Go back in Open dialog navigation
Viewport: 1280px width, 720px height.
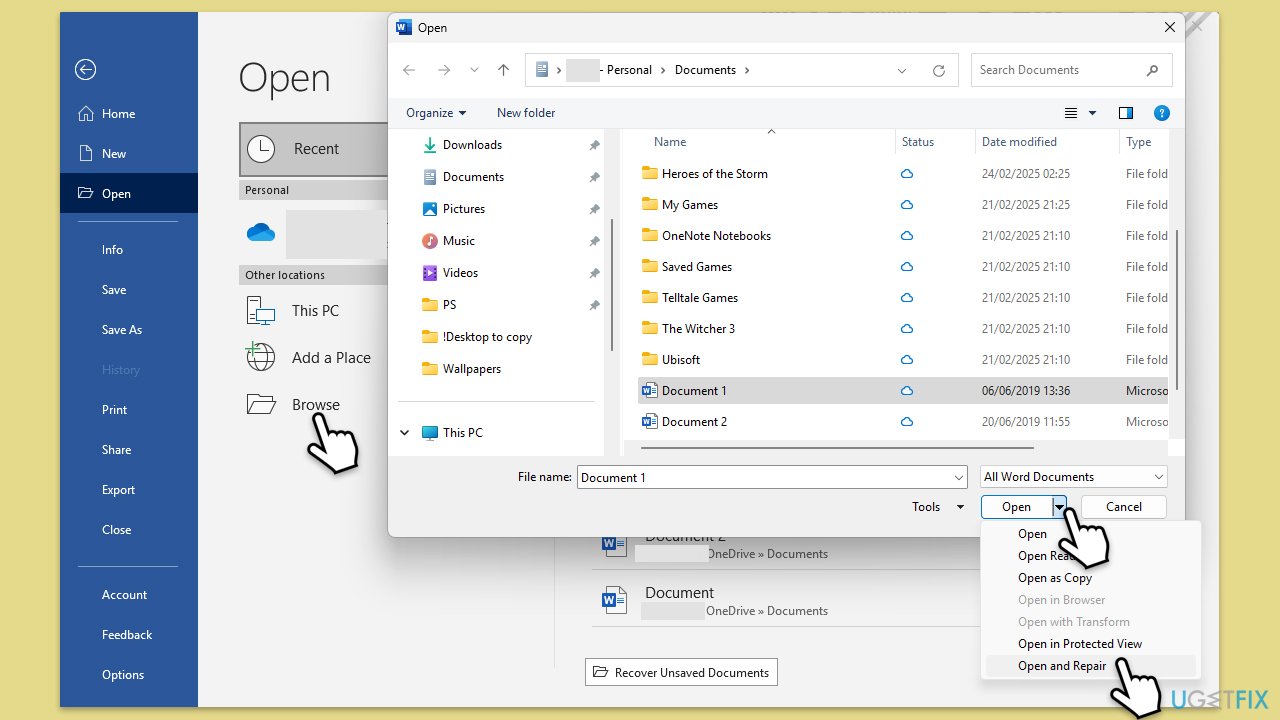pos(408,70)
